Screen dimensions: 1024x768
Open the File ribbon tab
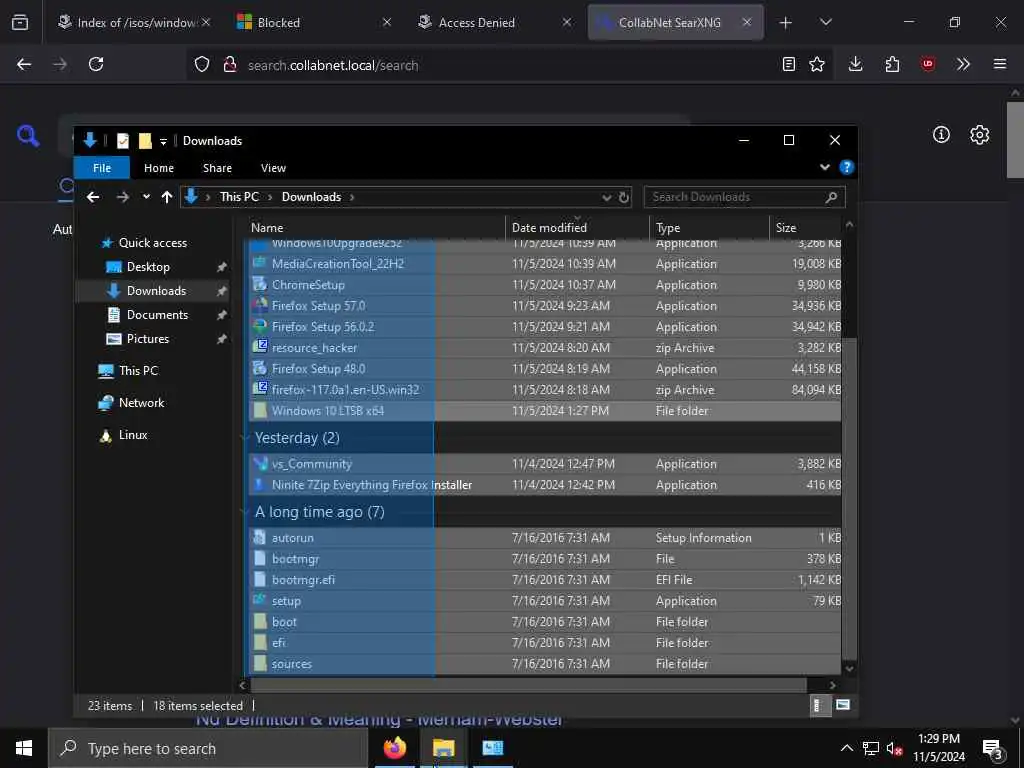(x=102, y=168)
